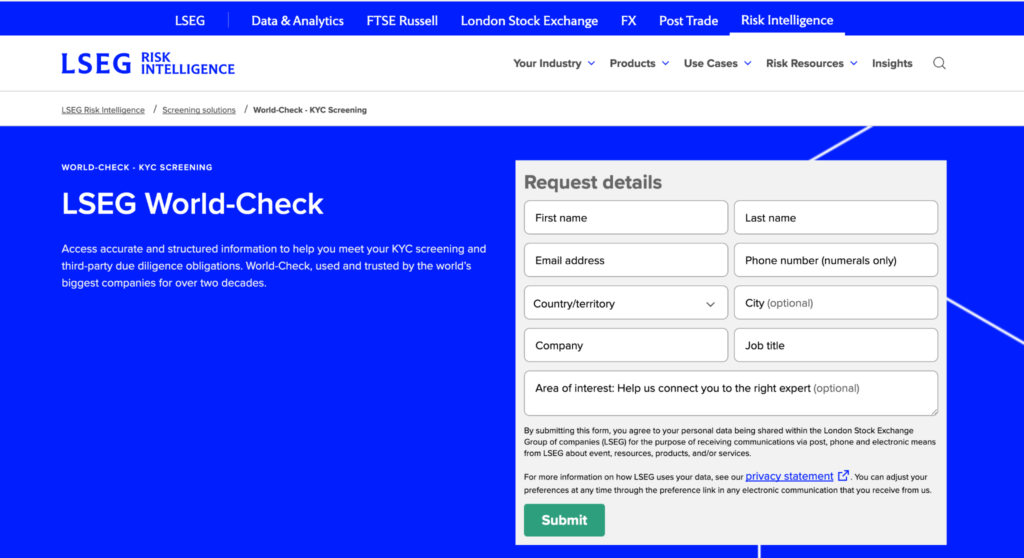Open the search magnifier icon
The image size is (1024, 558).
[x=939, y=63]
